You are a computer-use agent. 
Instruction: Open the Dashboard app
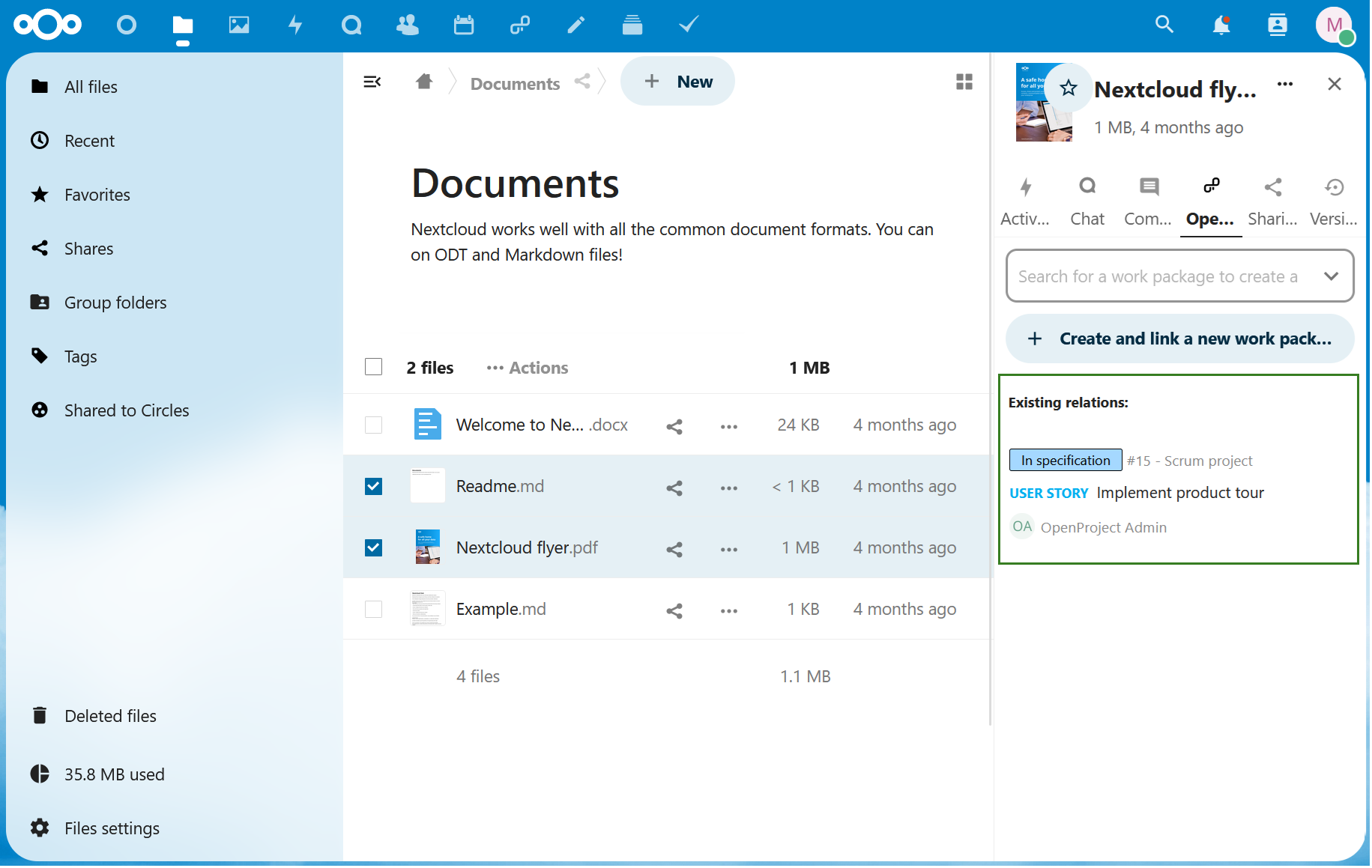(127, 25)
